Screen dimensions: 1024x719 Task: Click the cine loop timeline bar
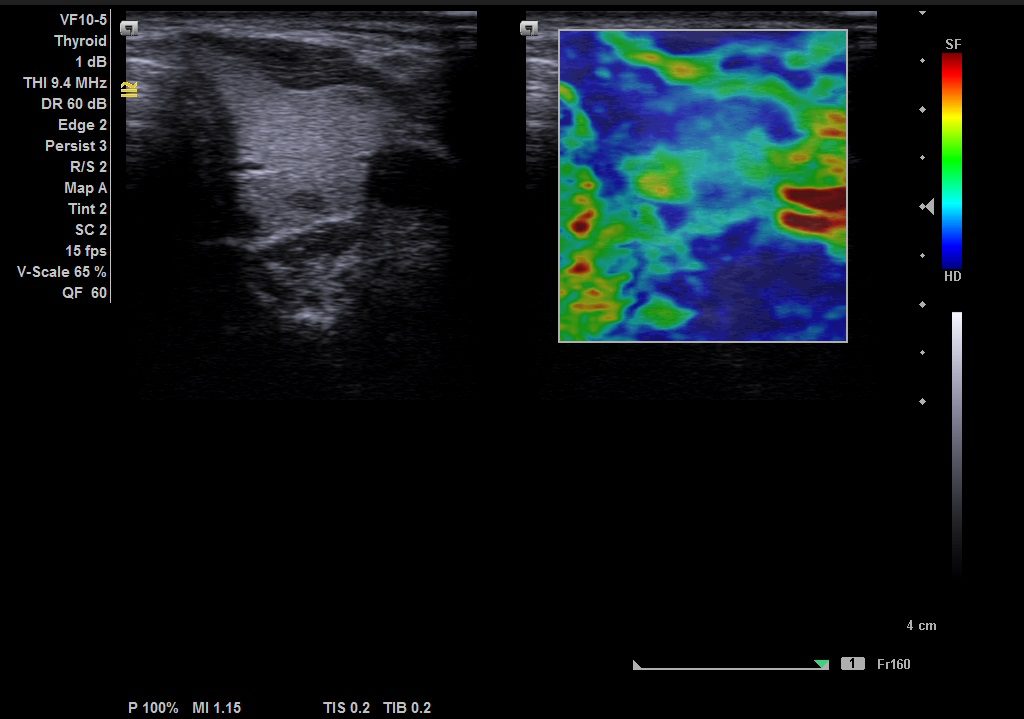pyautogui.click(x=731, y=668)
